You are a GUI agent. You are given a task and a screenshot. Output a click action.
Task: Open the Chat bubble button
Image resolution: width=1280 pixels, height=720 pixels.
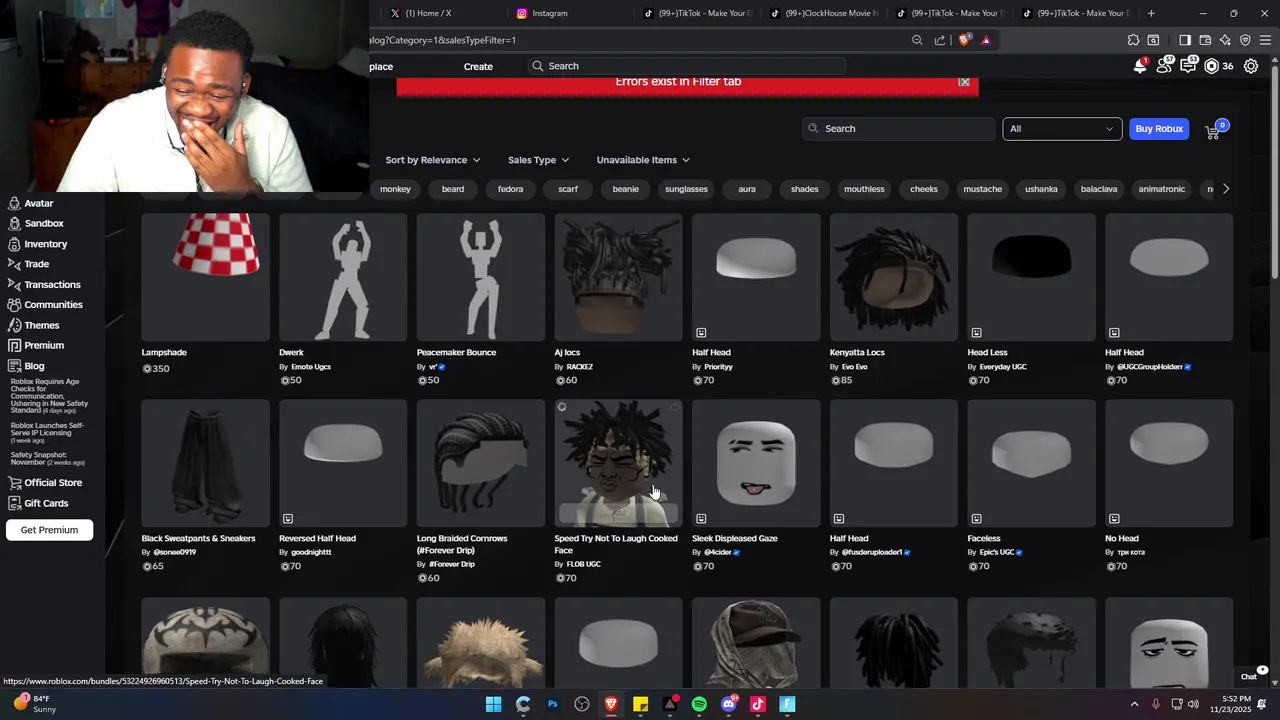1250,675
